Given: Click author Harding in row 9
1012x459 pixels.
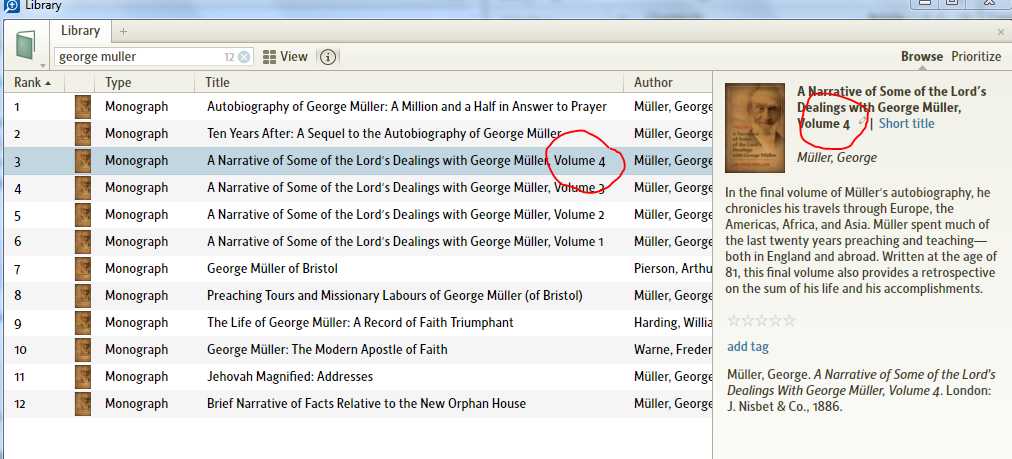Looking at the screenshot, I should click(x=673, y=322).
